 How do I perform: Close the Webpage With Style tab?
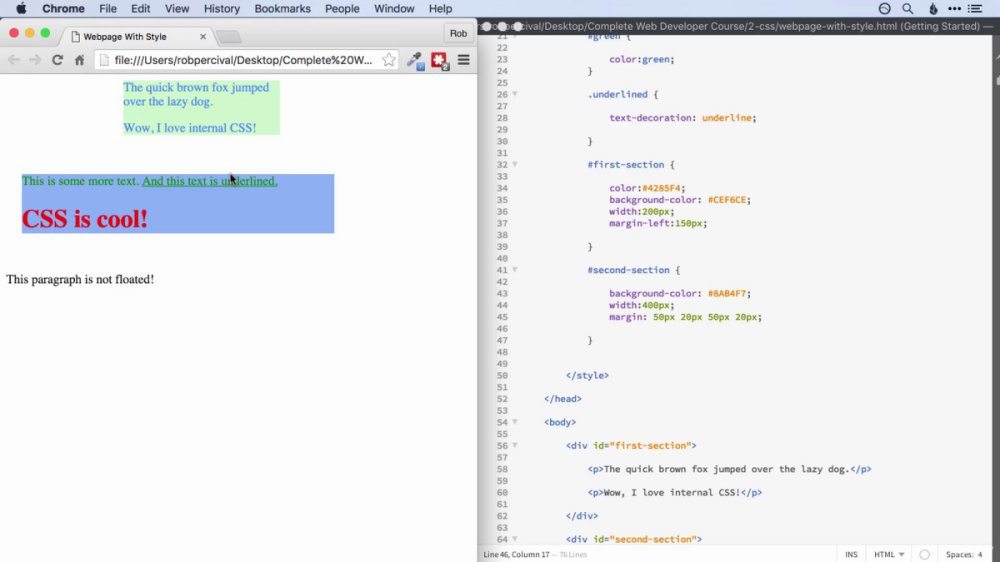(203, 36)
